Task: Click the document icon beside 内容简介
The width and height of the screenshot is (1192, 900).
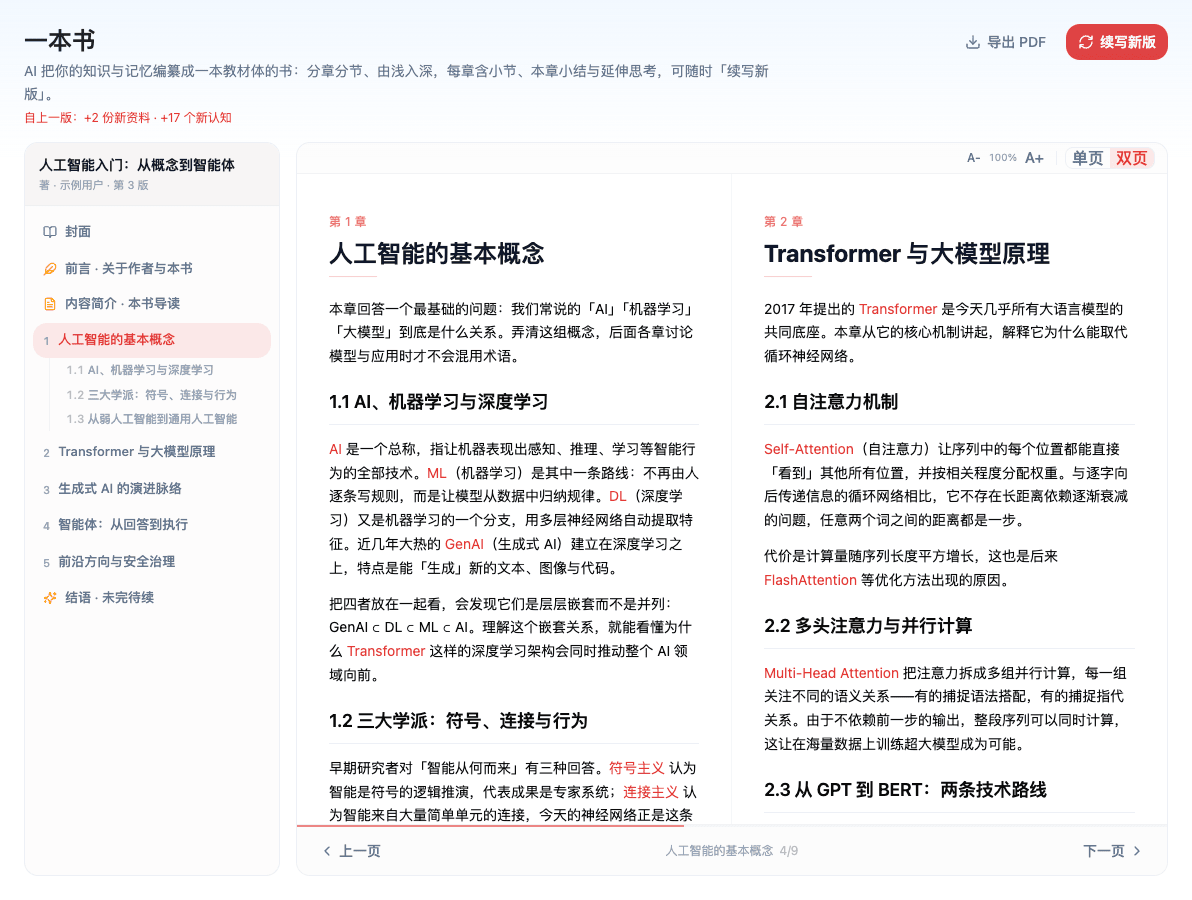Action: click(49, 304)
